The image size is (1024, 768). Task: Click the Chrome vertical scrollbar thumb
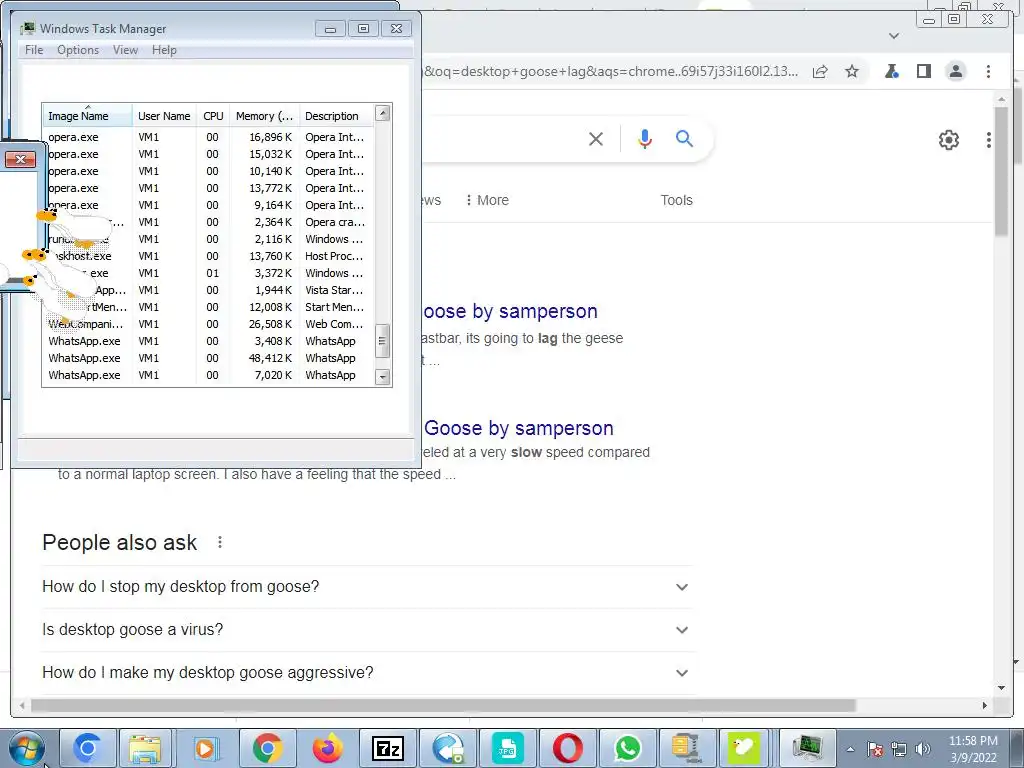pyautogui.click(x=1001, y=171)
